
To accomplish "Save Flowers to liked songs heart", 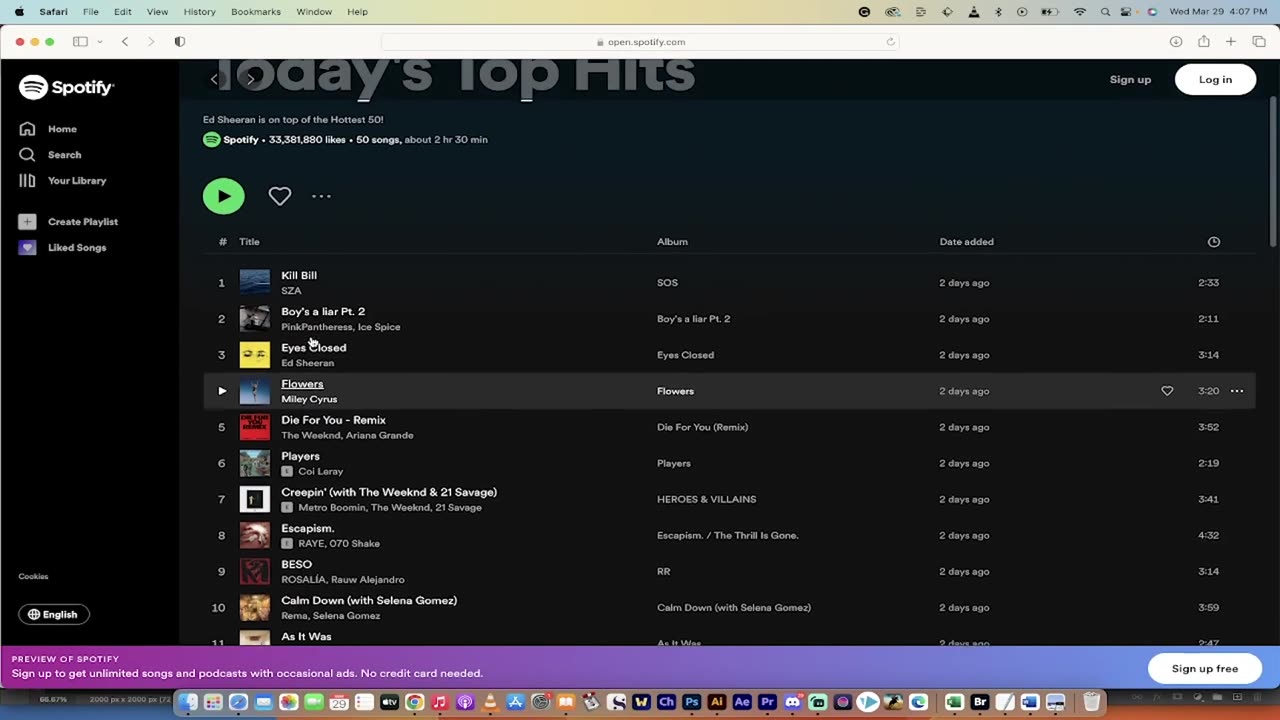I will tap(1167, 391).
